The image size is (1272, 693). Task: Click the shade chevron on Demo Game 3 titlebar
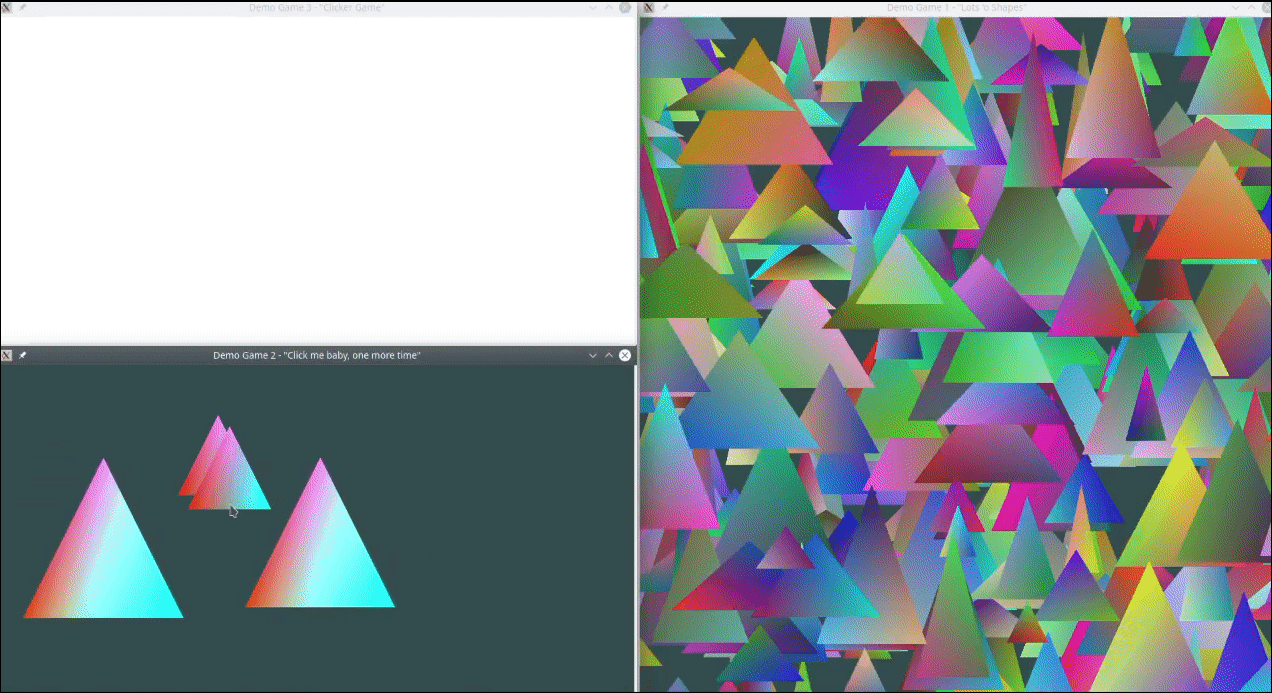(x=593, y=7)
